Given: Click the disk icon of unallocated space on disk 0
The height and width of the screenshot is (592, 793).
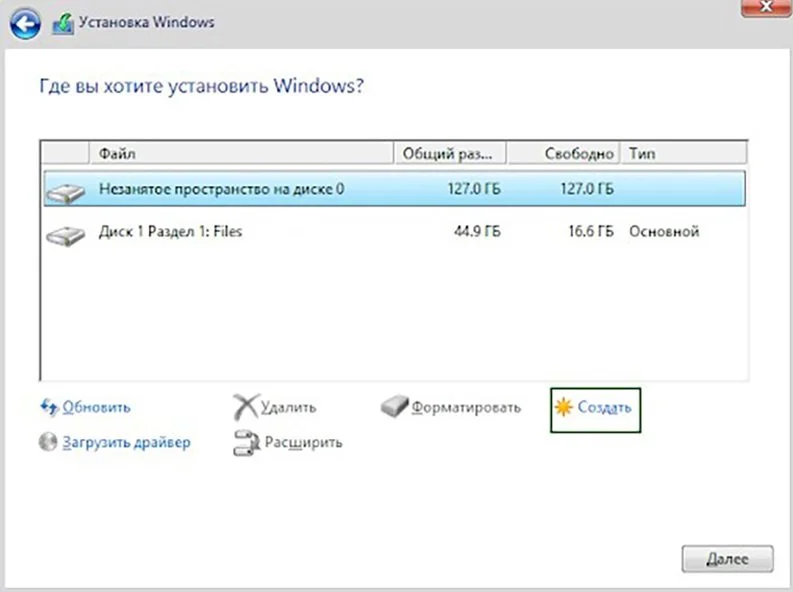Looking at the screenshot, I should tap(66, 193).
